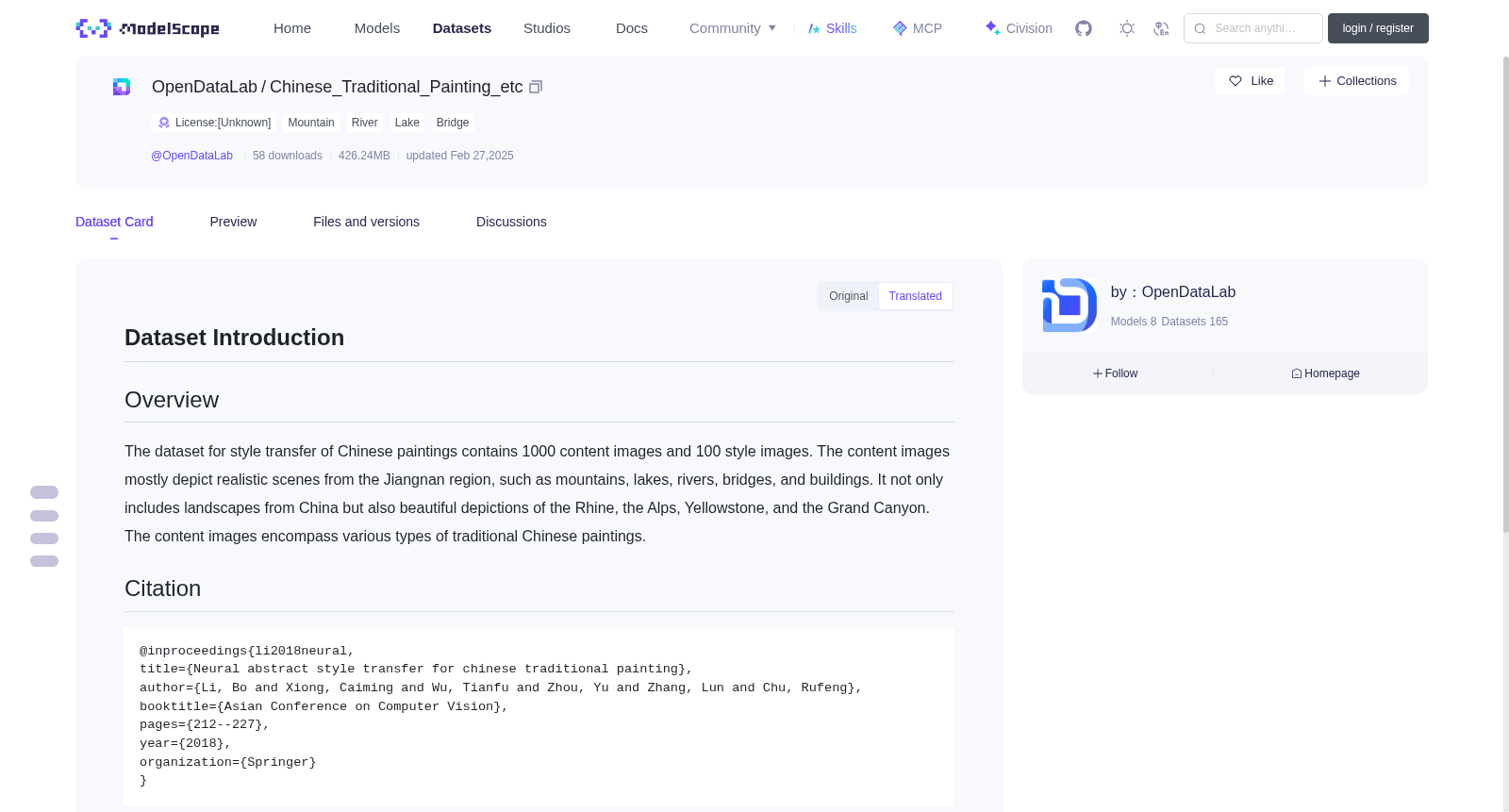Focus the Search anything input field
Viewport: 1509px width, 812px height.
[x=1253, y=28]
